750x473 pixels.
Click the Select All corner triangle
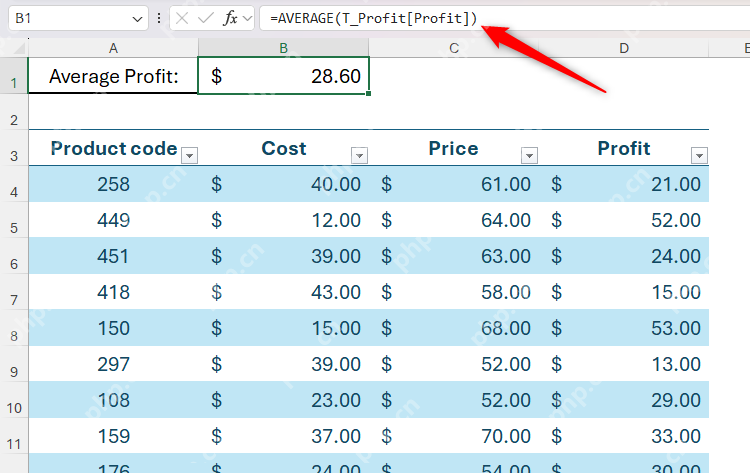pyautogui.click(x=19, y=48)
